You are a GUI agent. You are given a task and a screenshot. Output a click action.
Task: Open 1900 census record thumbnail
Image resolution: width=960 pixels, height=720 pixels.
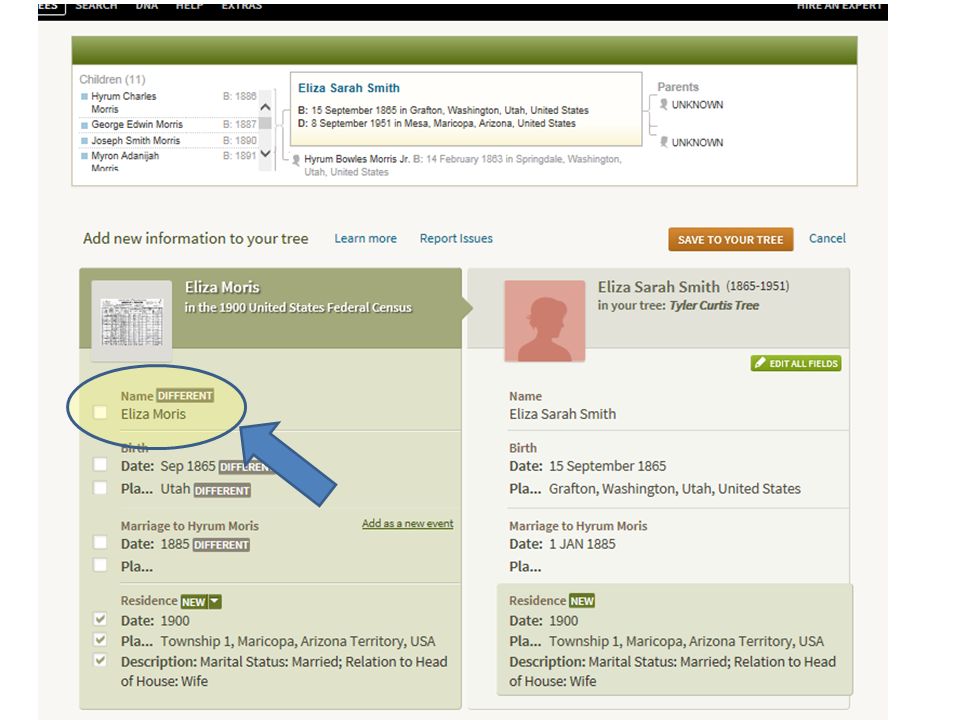tap(132, 321)
